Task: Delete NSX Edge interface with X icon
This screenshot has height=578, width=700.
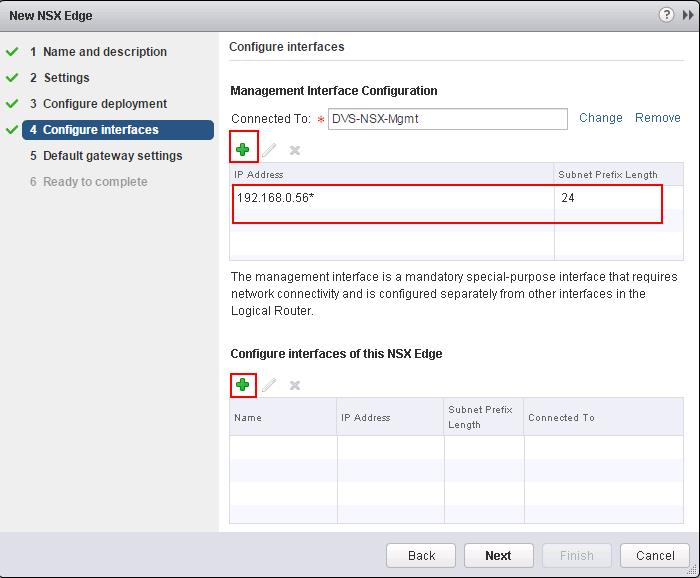Action: tap(295, 385)
